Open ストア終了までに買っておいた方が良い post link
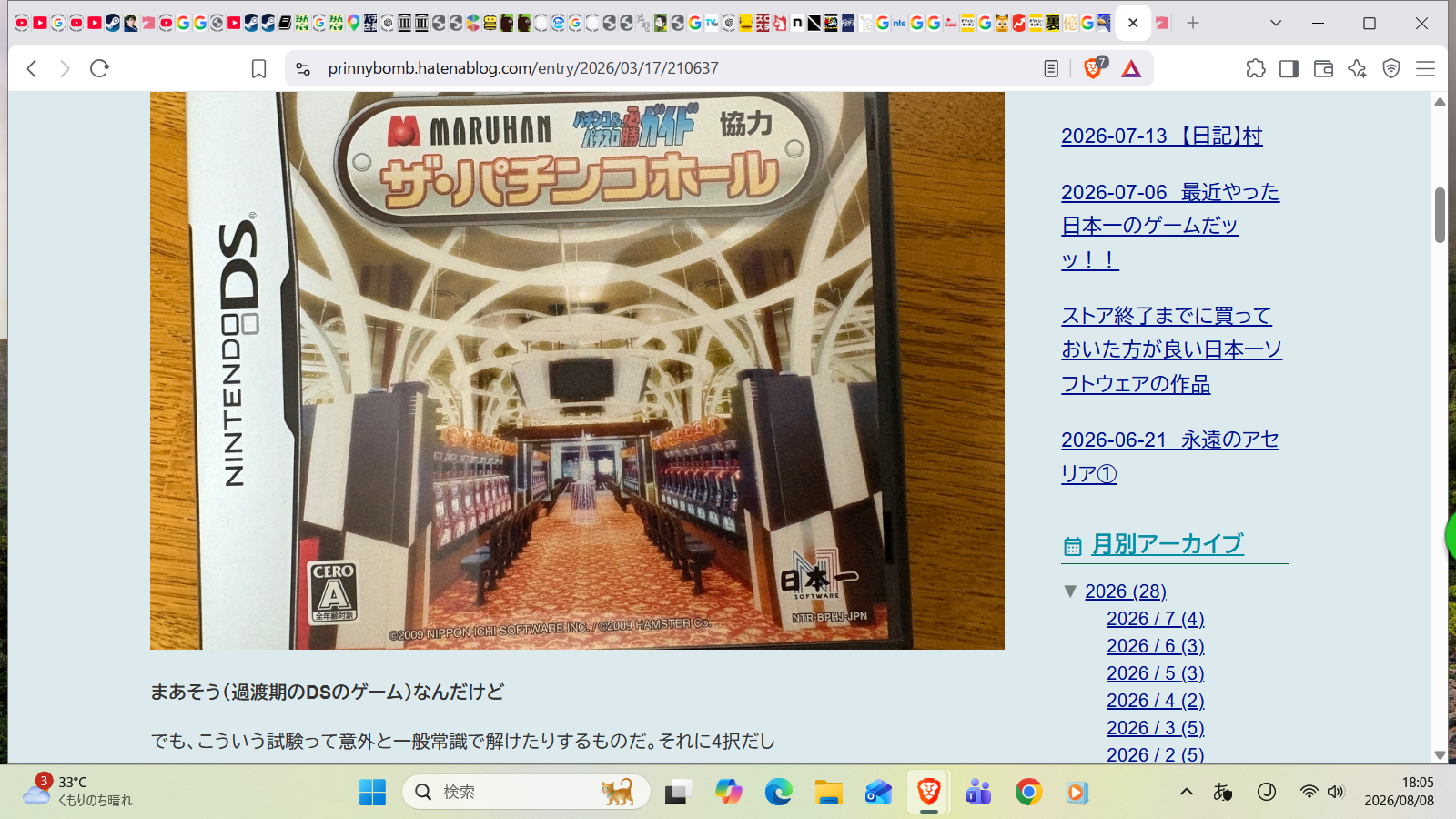This screenshot has height=819, width=1456. coord(1172,349)
